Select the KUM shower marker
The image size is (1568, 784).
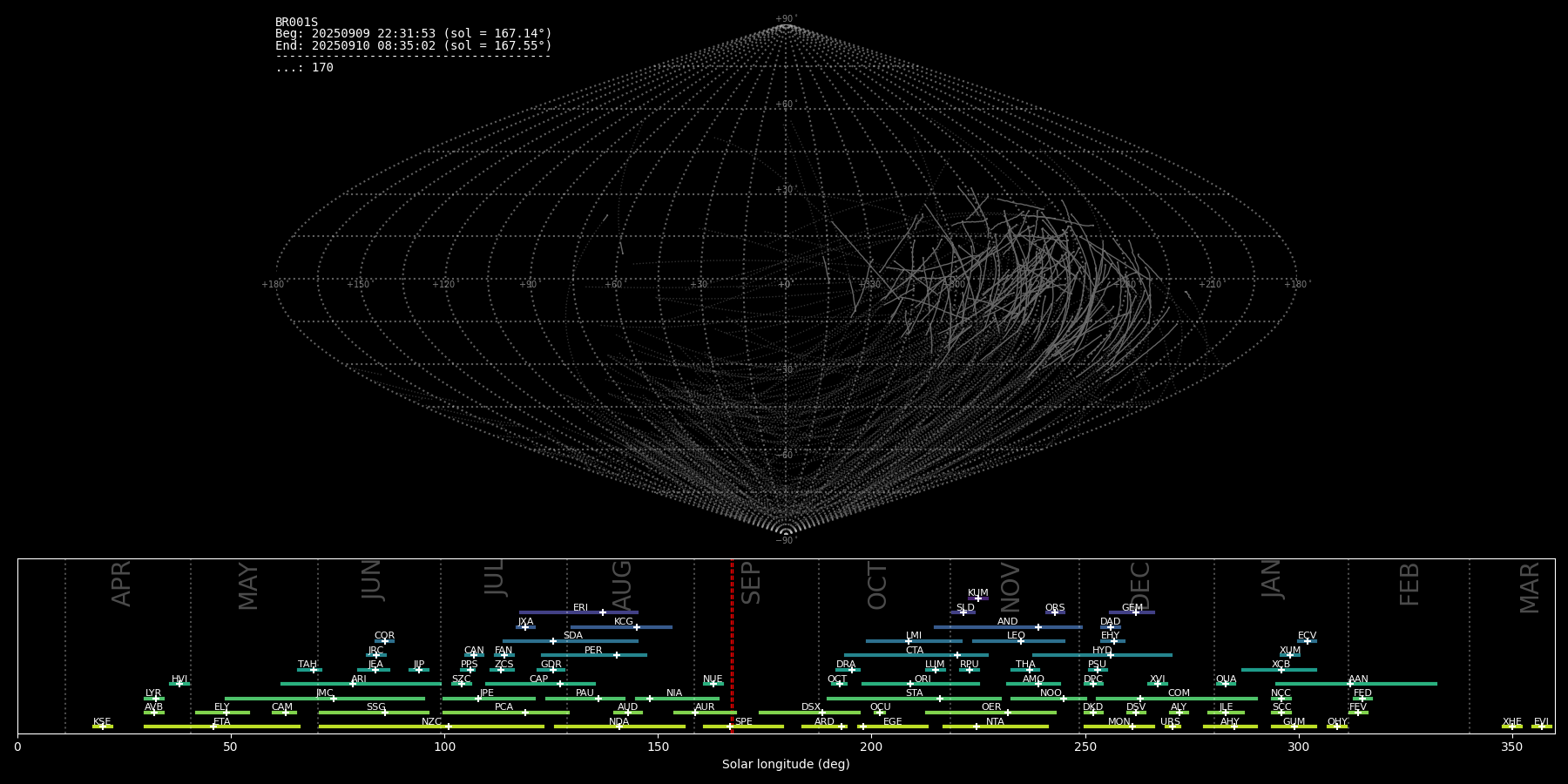coord(977,598)
